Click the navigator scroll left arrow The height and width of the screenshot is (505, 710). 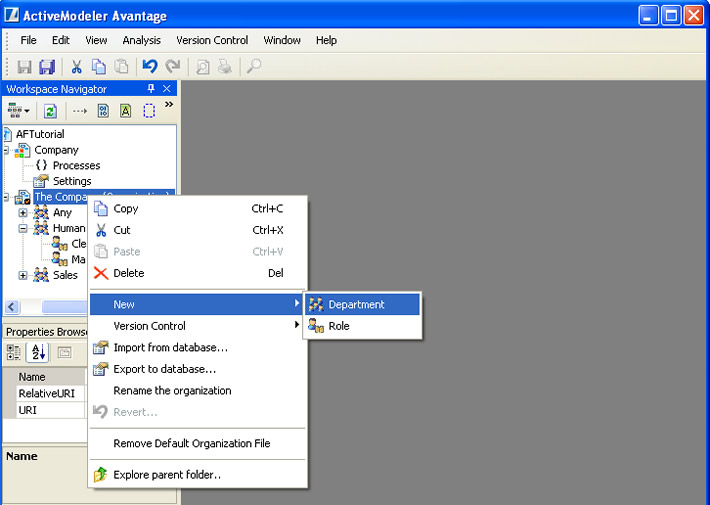12,307
